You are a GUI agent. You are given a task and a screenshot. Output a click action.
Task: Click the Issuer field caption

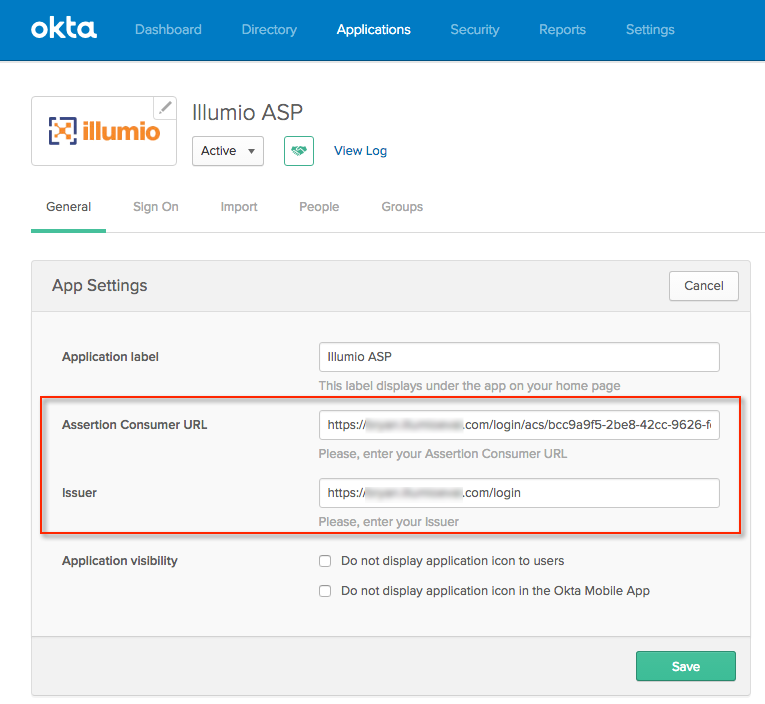point(79,493)
